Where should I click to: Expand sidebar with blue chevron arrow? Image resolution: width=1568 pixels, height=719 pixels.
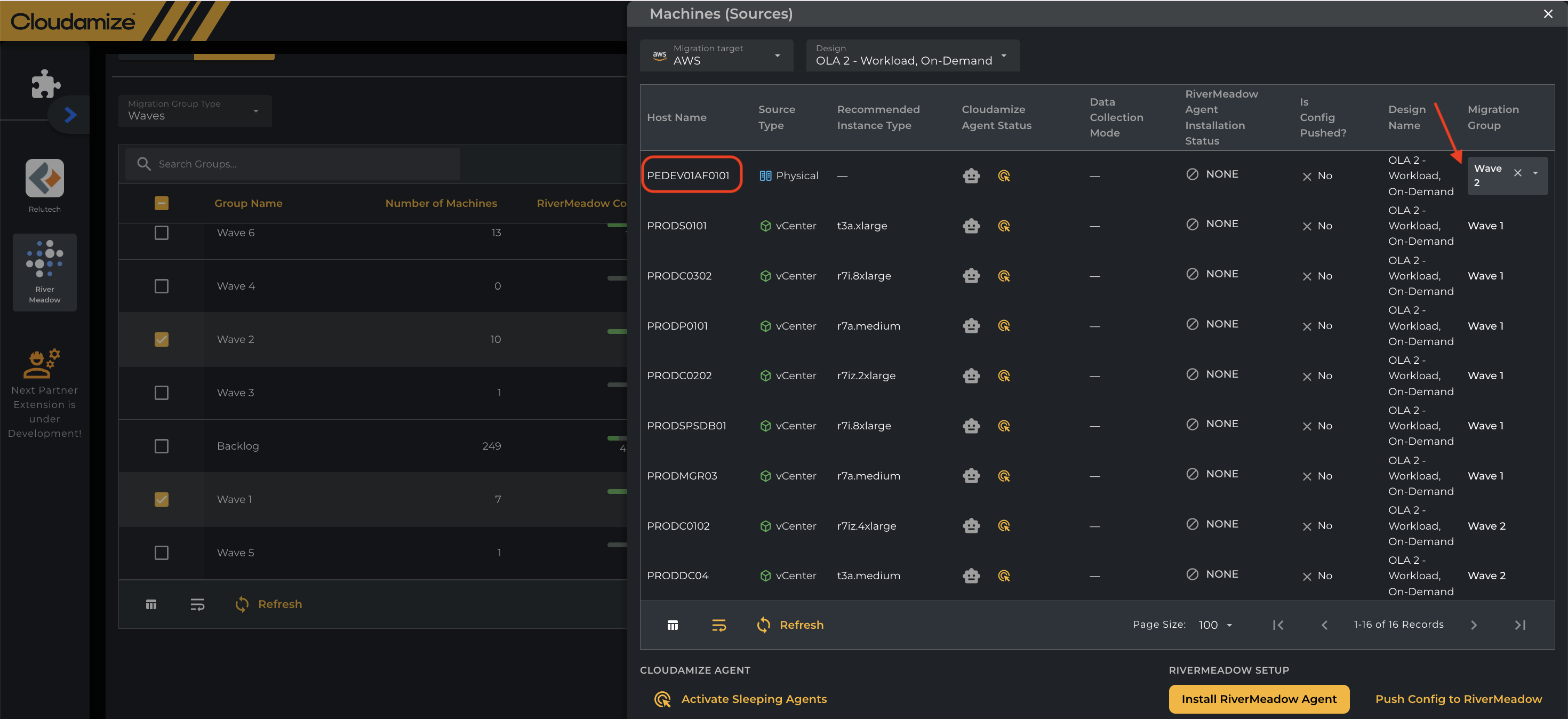(70, 115)
